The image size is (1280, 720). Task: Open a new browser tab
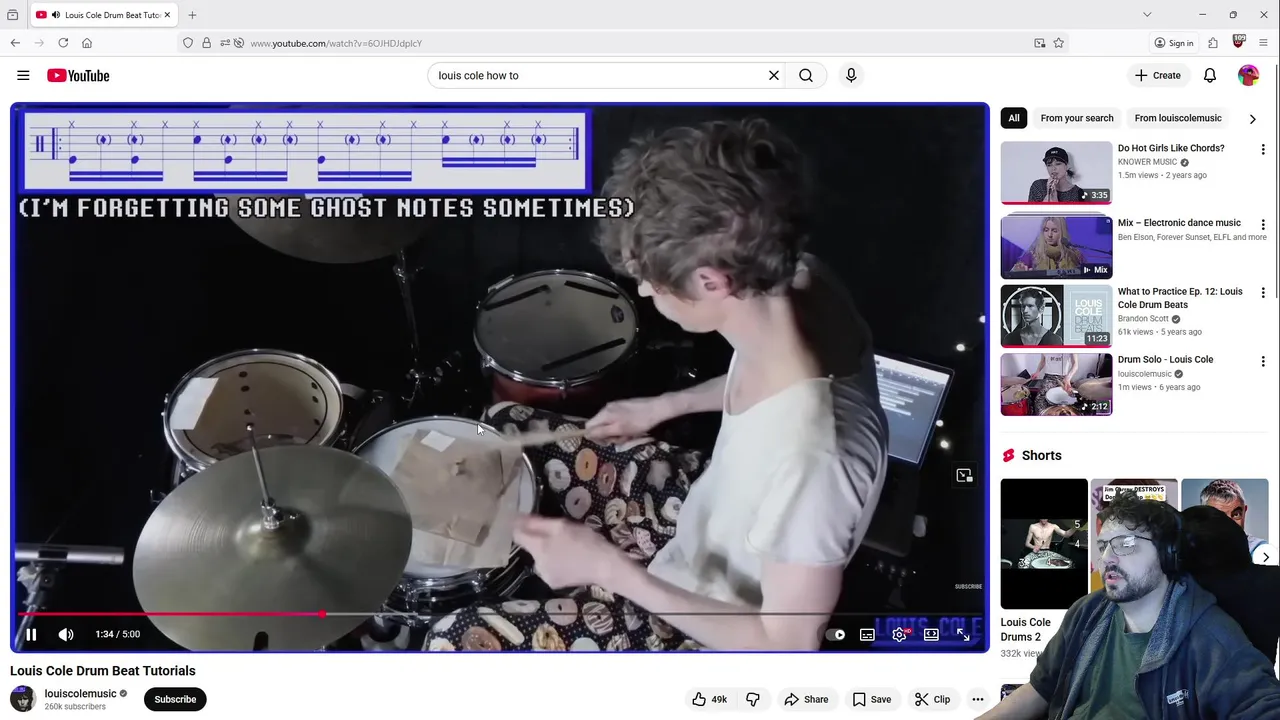192,15
